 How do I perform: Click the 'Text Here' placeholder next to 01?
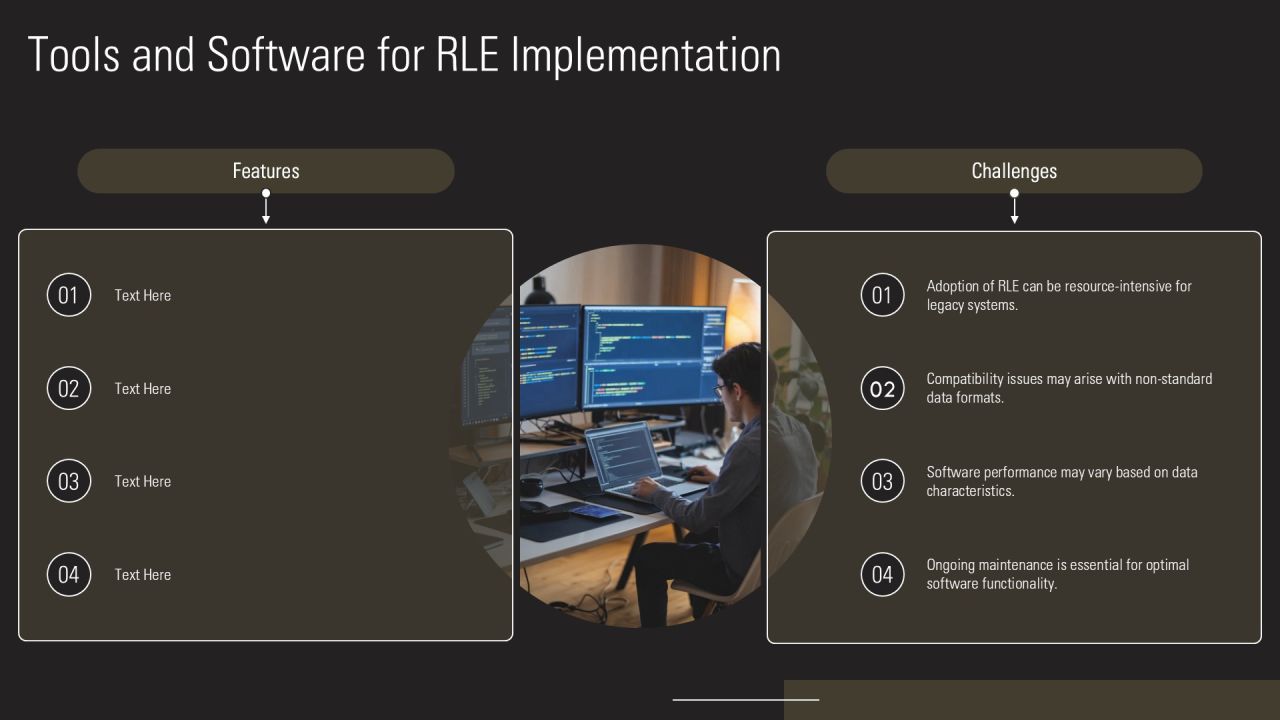tap(143, 295)
